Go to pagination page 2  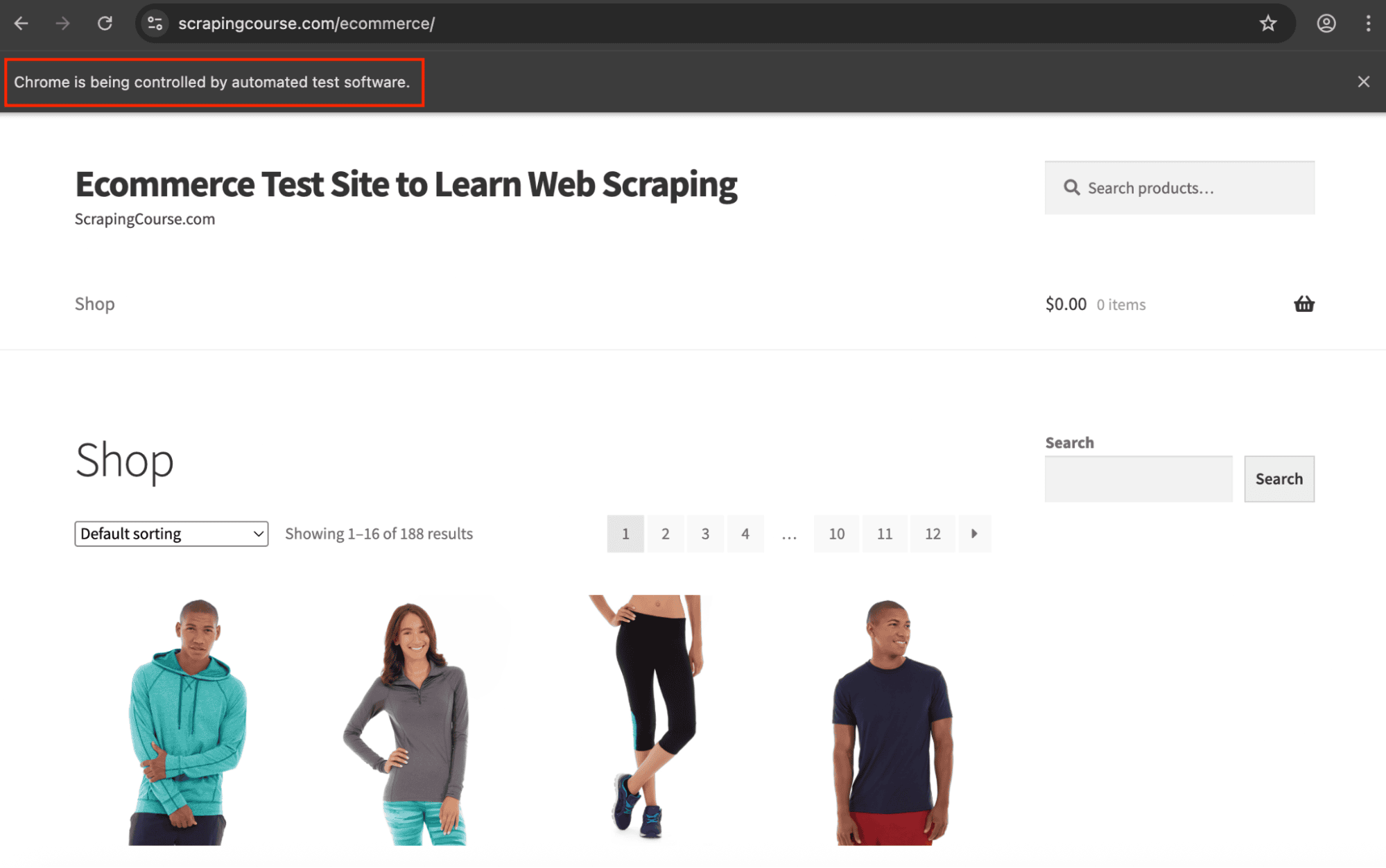(665, 534)
